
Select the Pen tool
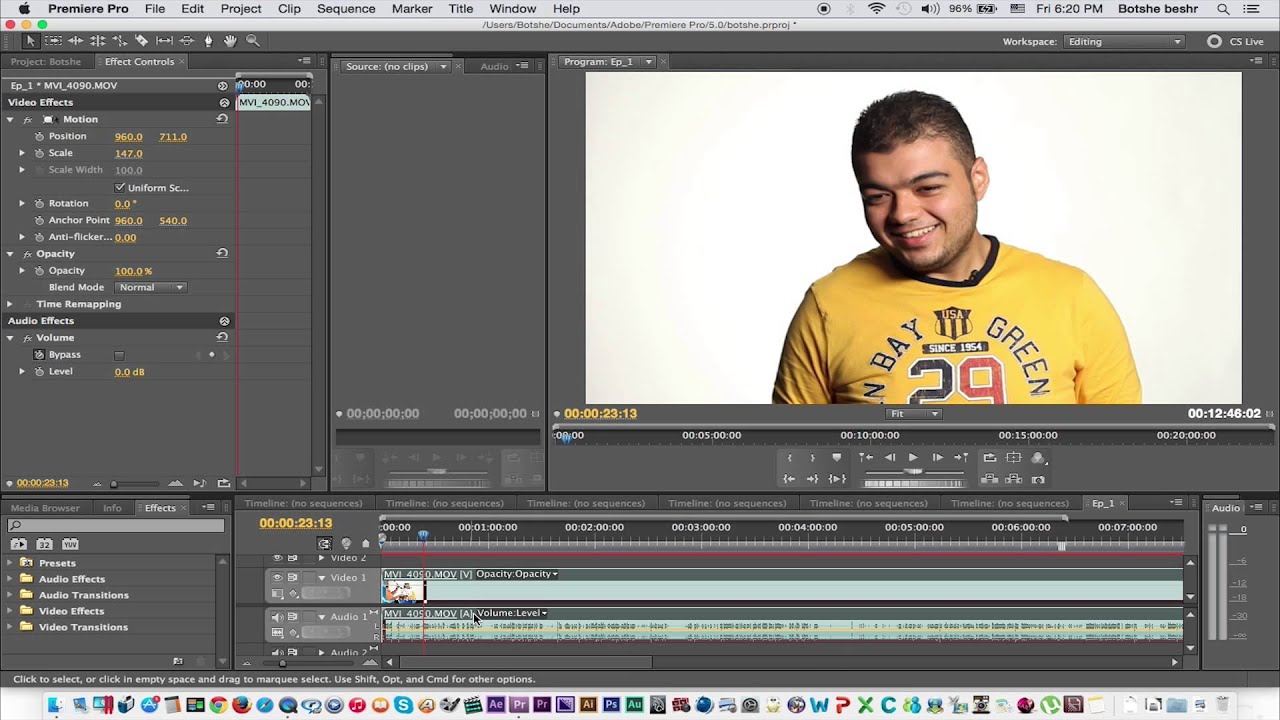pos(208,41)
